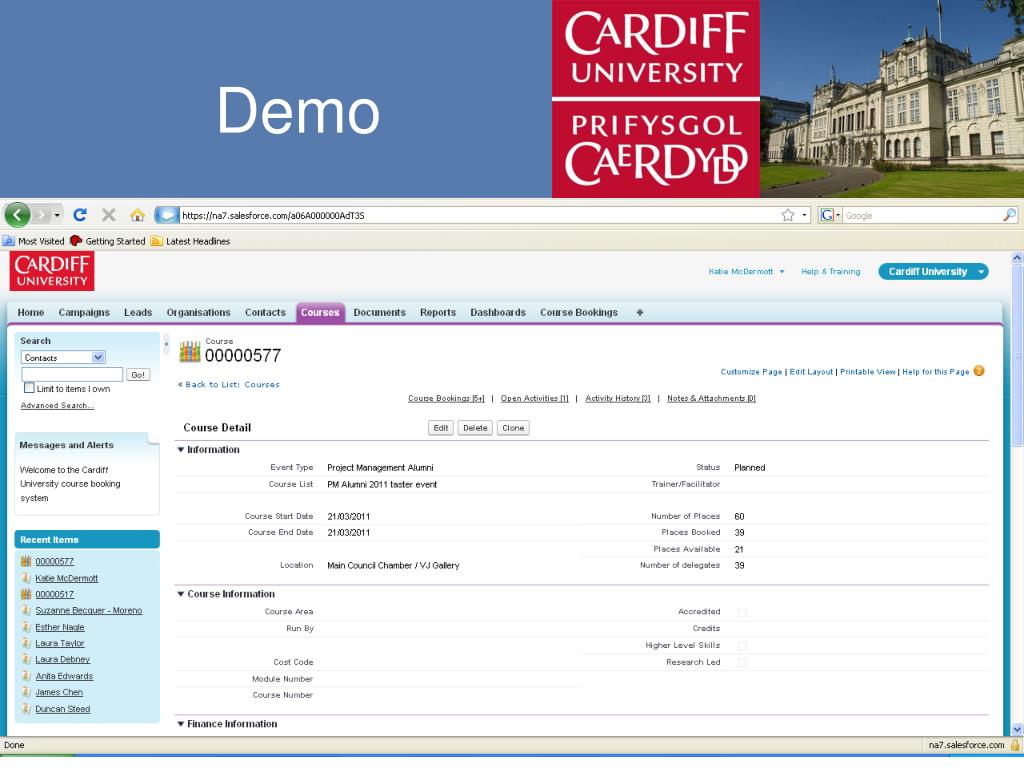This screenshot has width=1024, height=768.
Task: Enable Limit to items I own checkbox
Action: coord(29,388)
